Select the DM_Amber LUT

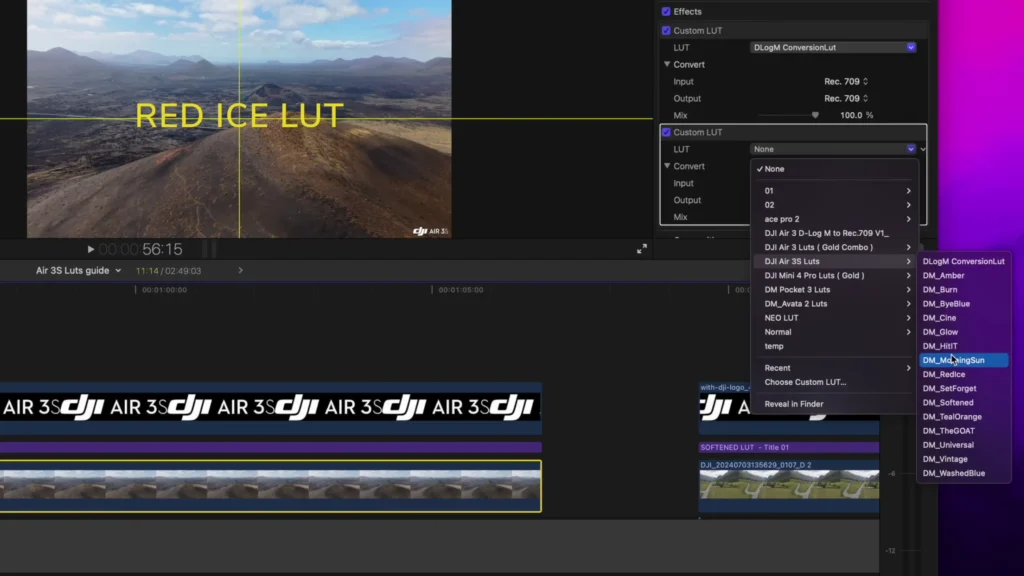click(x=964, y=276)
